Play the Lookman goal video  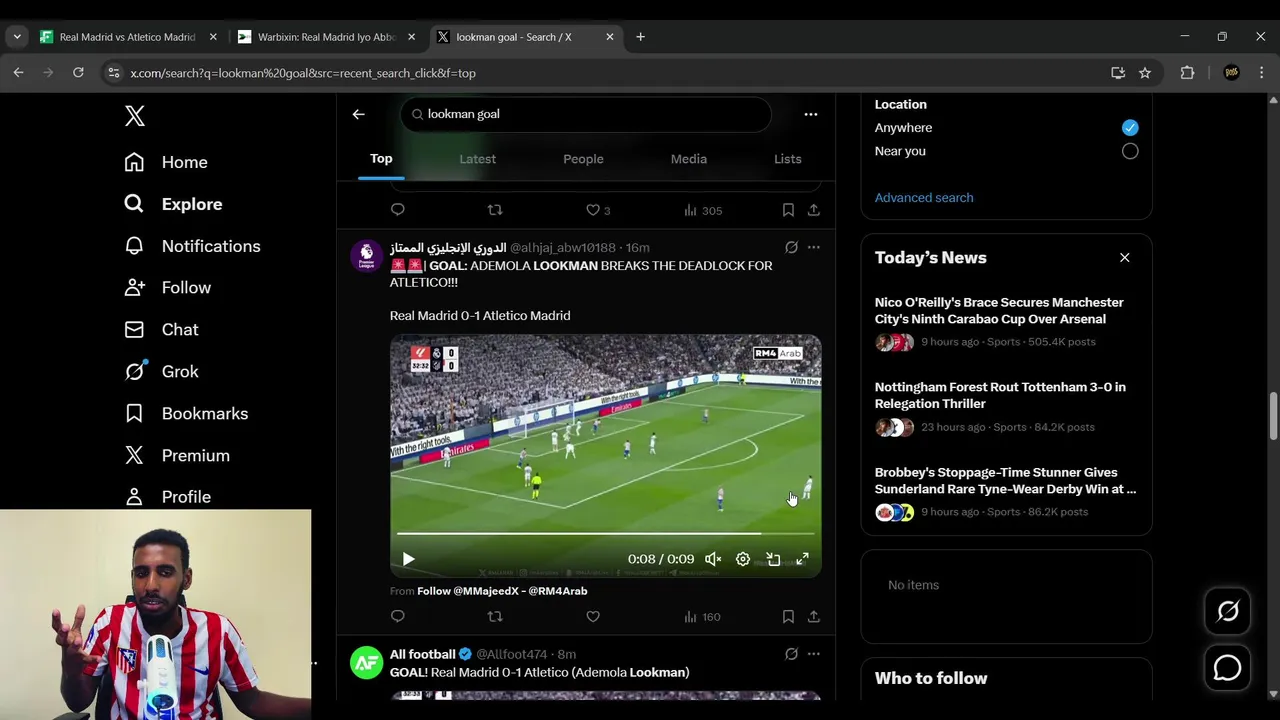tap(408, 559)
